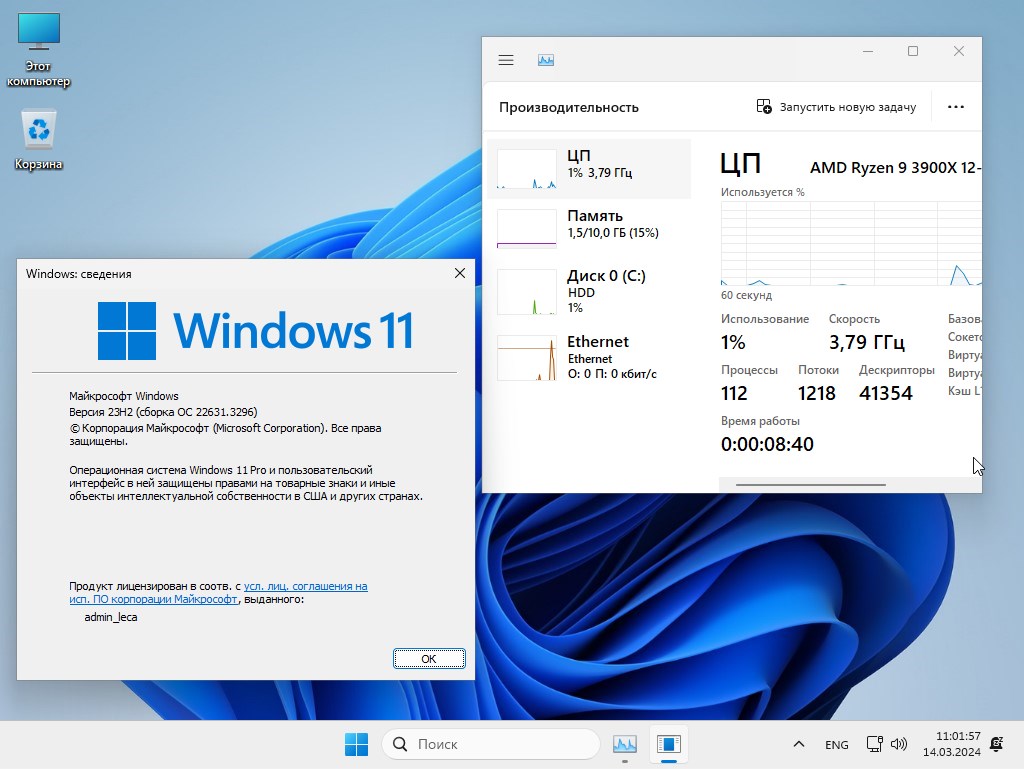Open the notifications bell icon
Image resolution: width=1024 pixels, height=769 pixels.
click(x=997, y=744)
